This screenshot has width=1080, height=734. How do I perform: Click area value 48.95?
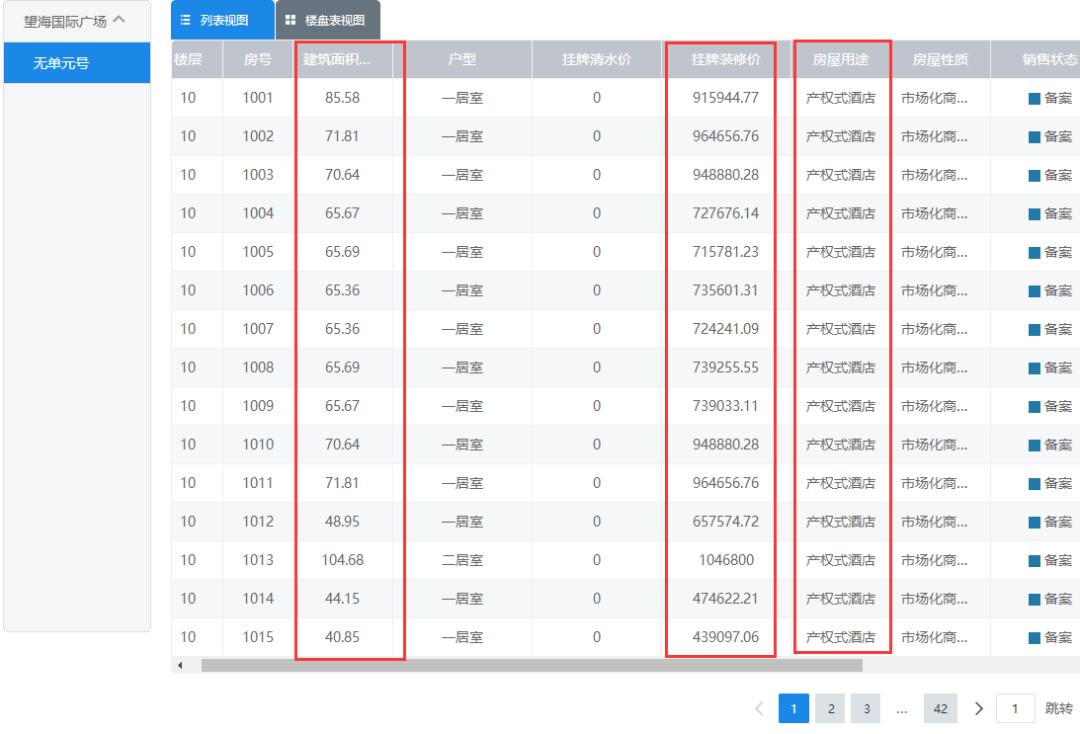pyautogui.click(x=342, y=522)
